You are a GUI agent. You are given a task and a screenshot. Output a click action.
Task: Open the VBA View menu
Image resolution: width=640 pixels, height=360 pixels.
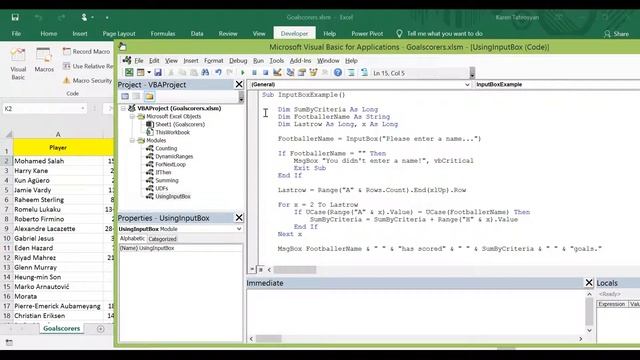click(x=171, y=60)
